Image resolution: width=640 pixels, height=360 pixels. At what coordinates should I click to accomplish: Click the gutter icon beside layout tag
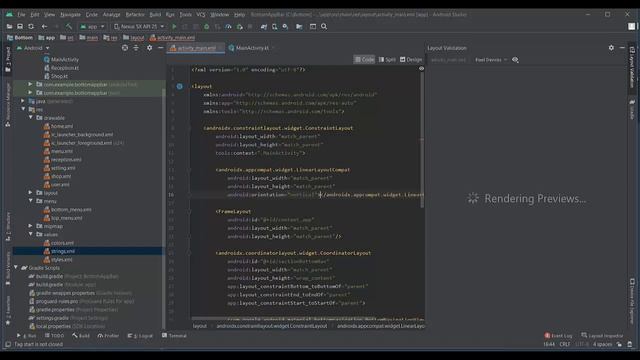180,86
